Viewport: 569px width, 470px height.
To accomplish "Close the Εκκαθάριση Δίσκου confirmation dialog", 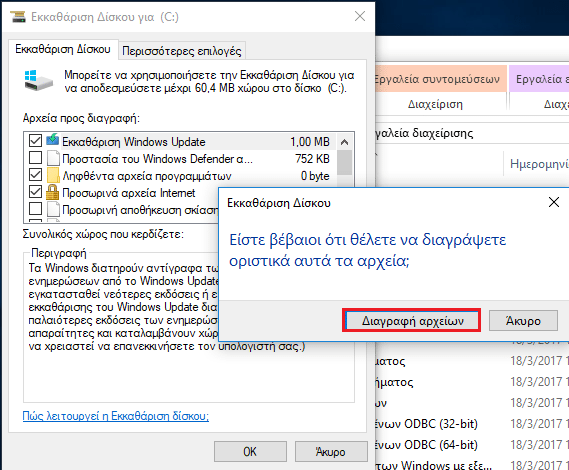I will (553, 202).
